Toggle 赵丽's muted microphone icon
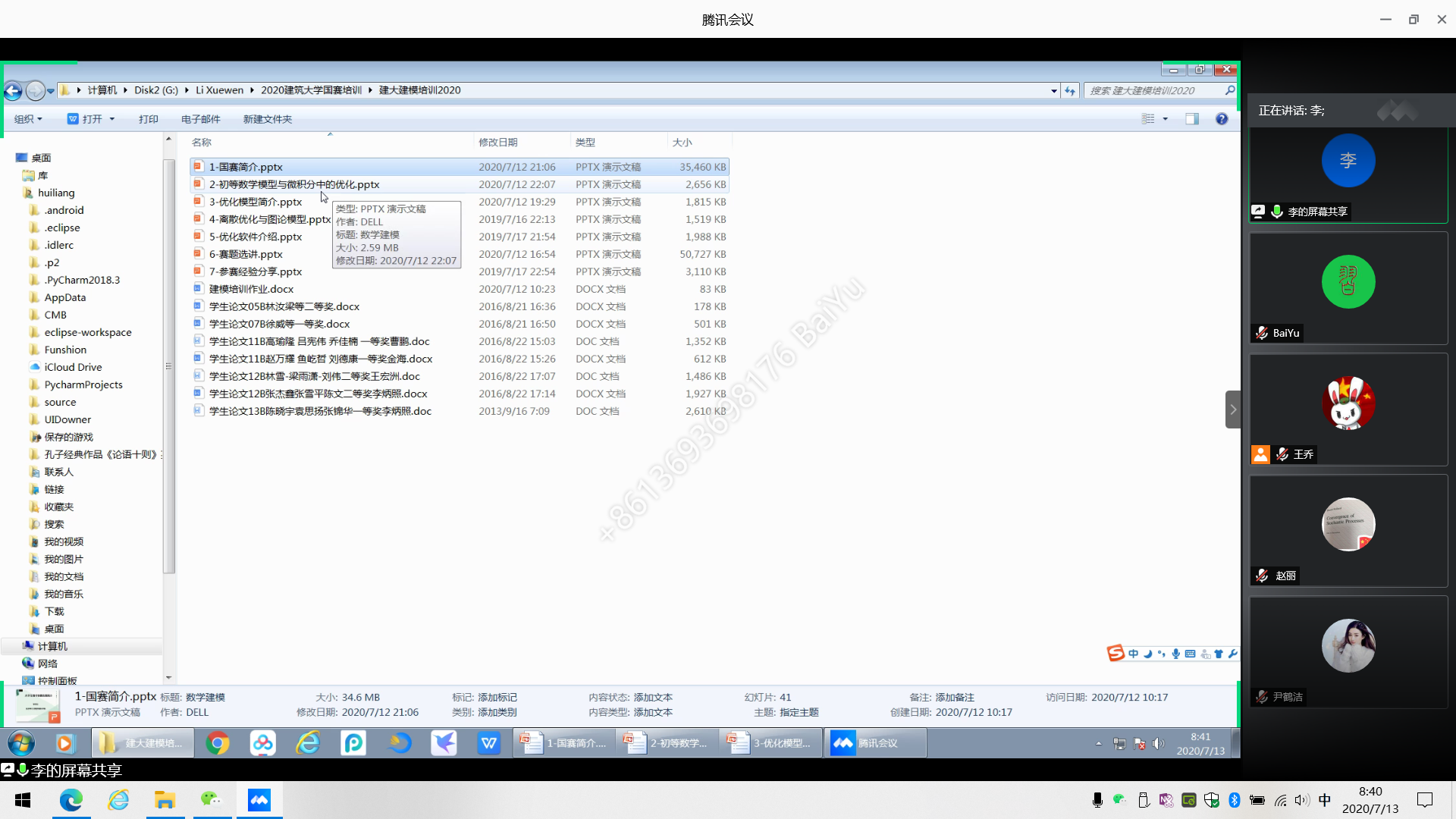This screenshot has height=819, width=1456. tap(1262, 576)
